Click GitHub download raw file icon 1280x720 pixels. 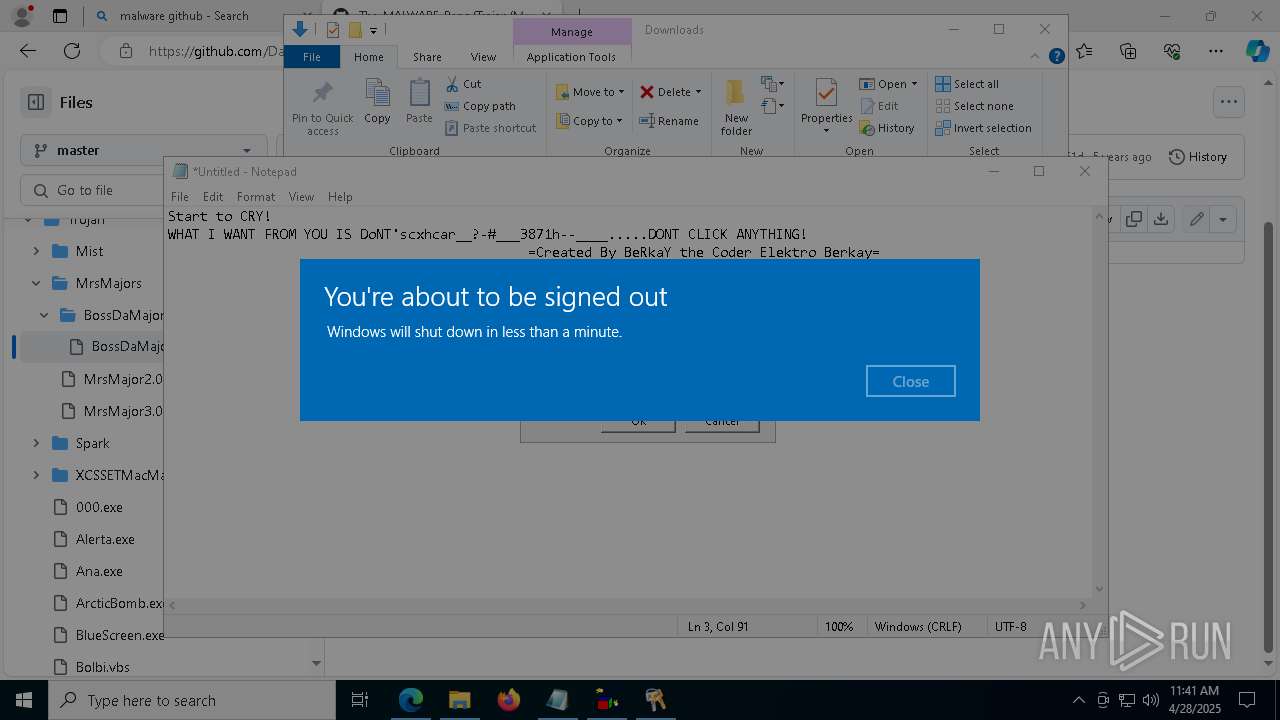1160,219
